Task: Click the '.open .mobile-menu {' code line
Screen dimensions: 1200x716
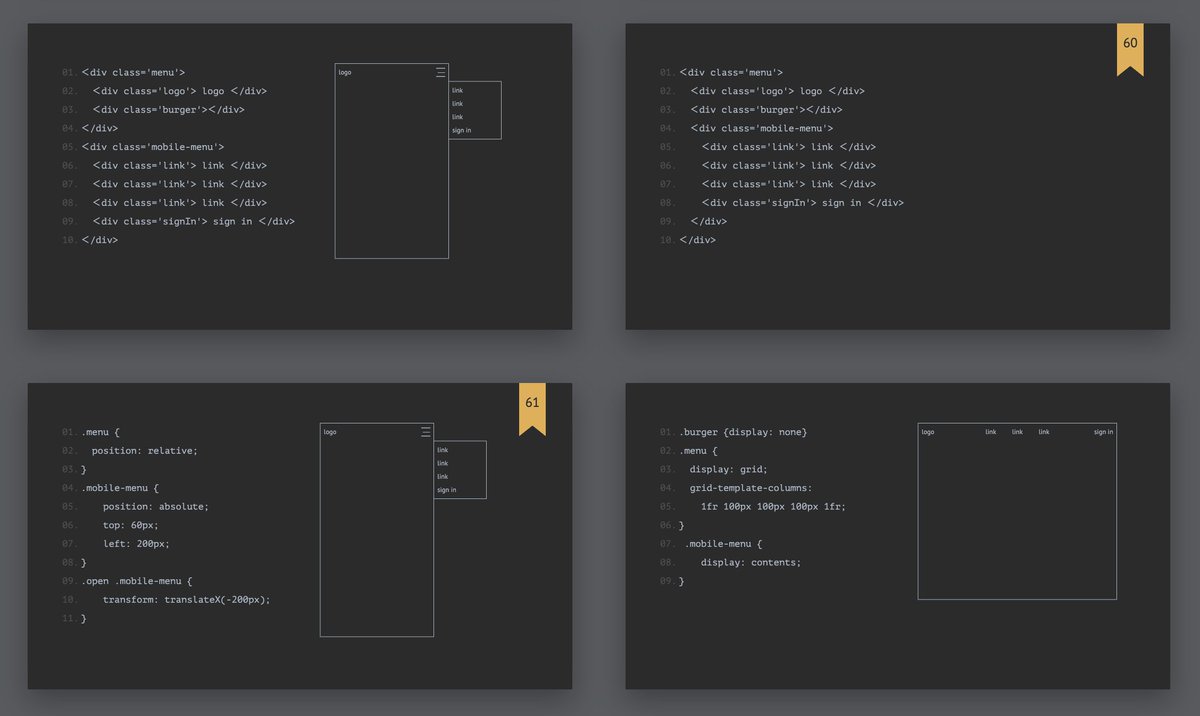Action: (137, 581)
